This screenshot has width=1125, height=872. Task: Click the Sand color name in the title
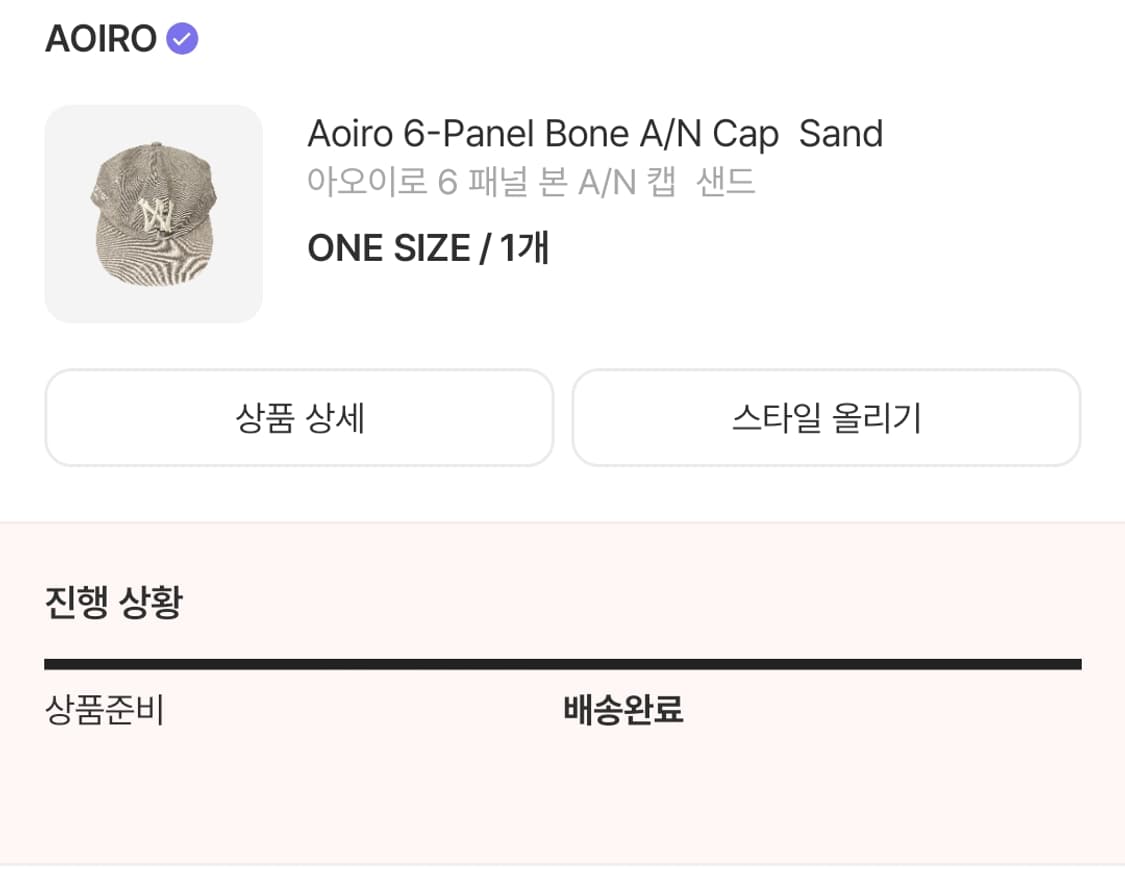845,133
